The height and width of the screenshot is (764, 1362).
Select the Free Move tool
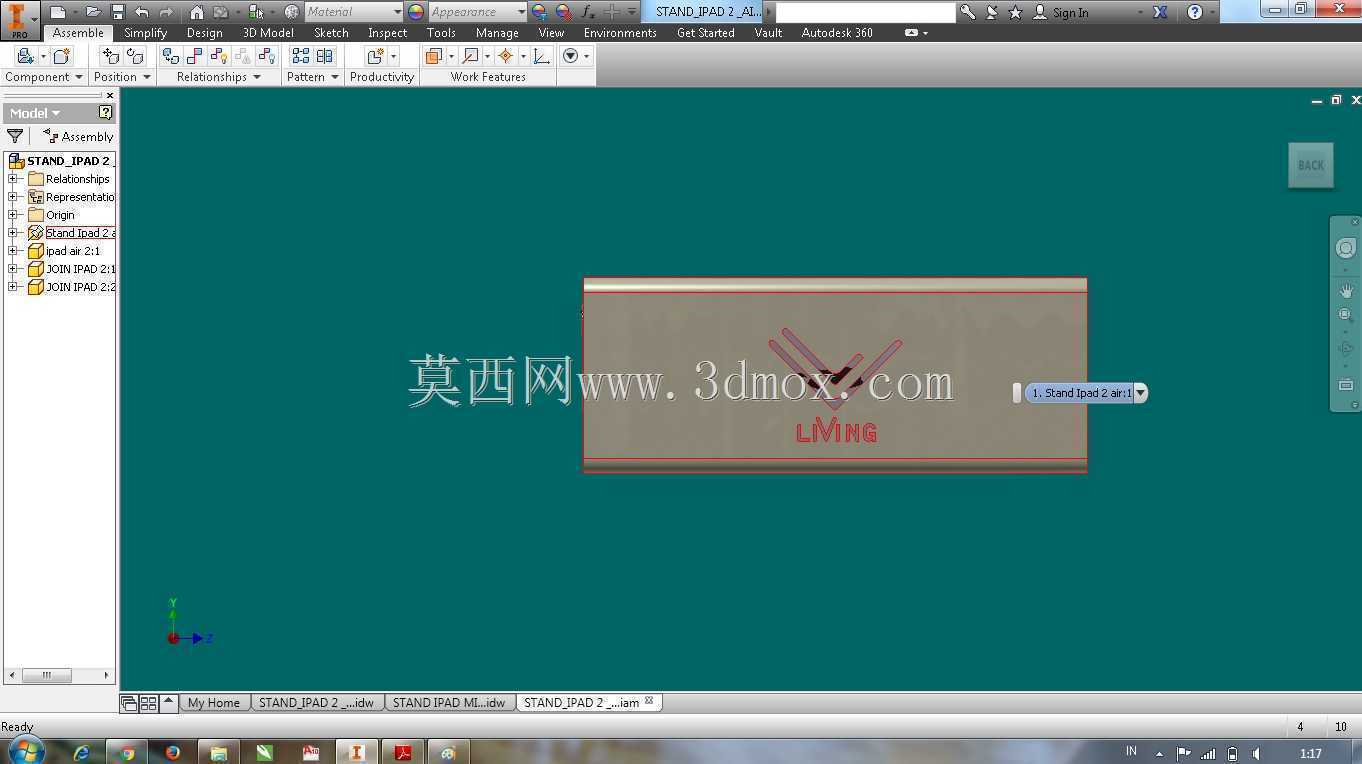click(x=111, y=56)
